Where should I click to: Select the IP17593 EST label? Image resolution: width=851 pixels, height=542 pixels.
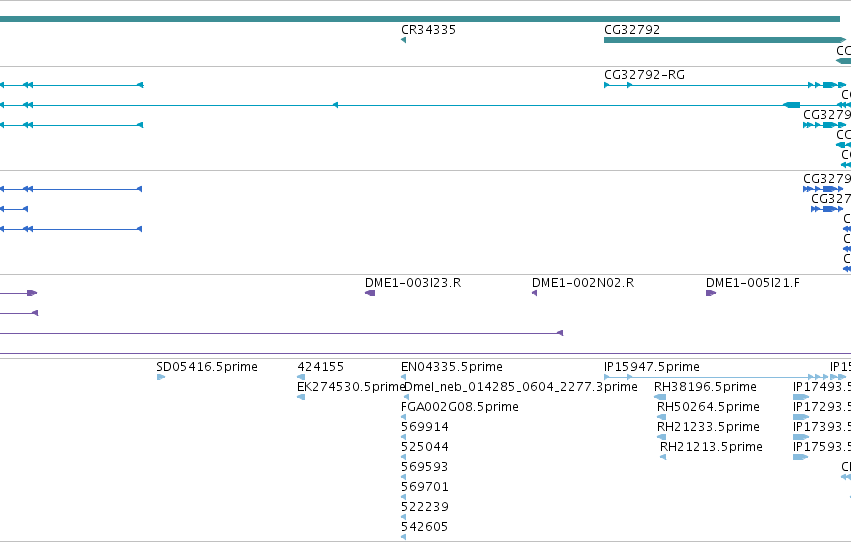[x=822, y=447]
